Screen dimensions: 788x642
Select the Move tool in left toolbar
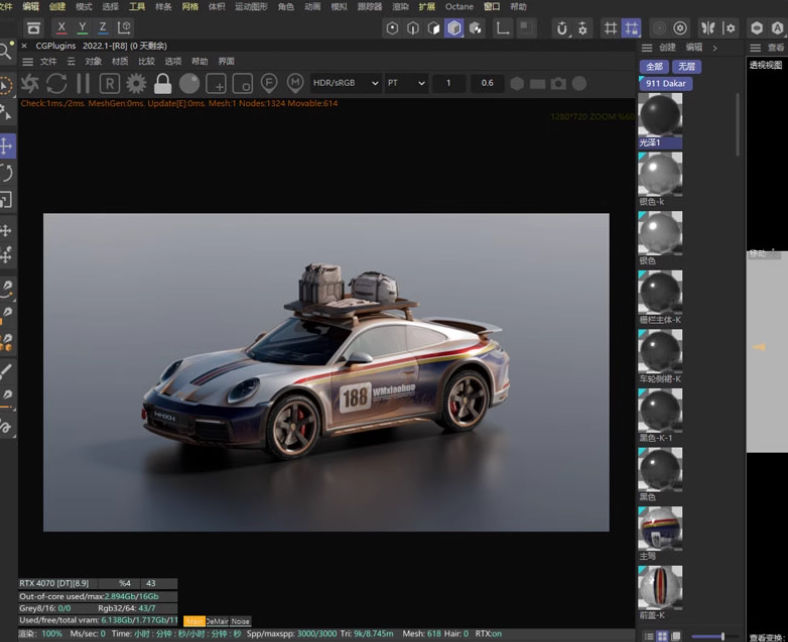[7, 146]
